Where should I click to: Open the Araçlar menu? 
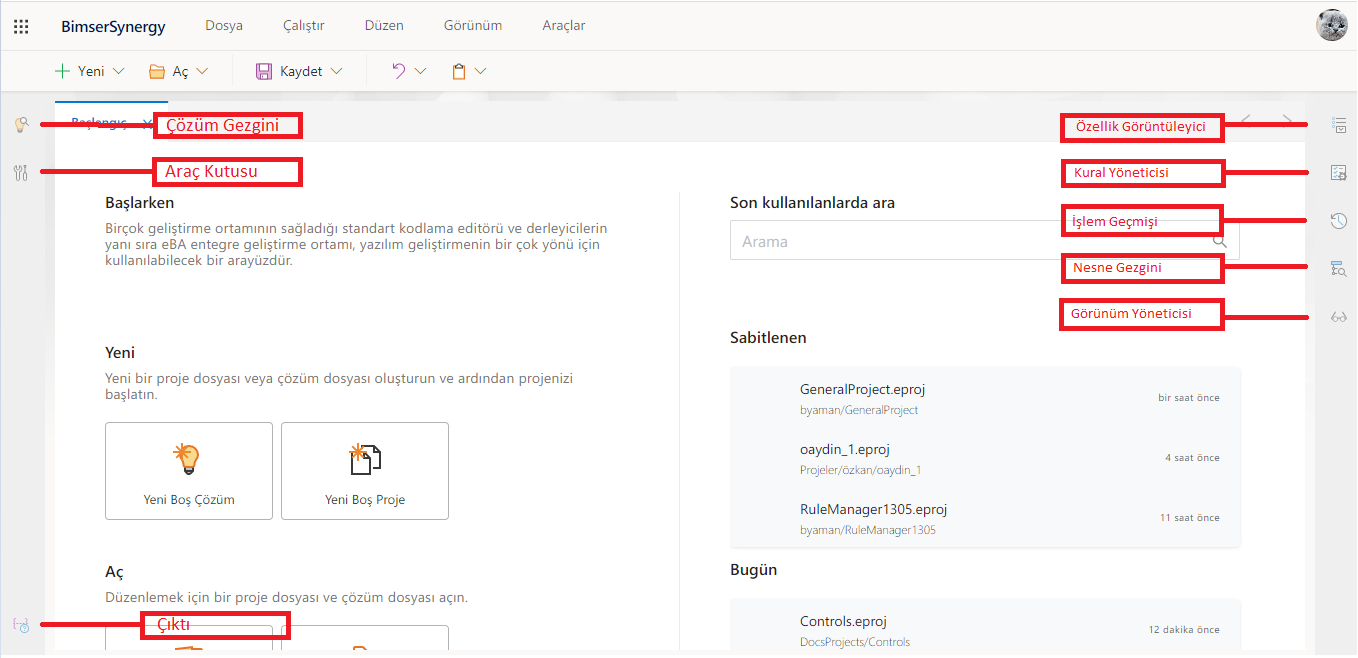click(563, 26)
